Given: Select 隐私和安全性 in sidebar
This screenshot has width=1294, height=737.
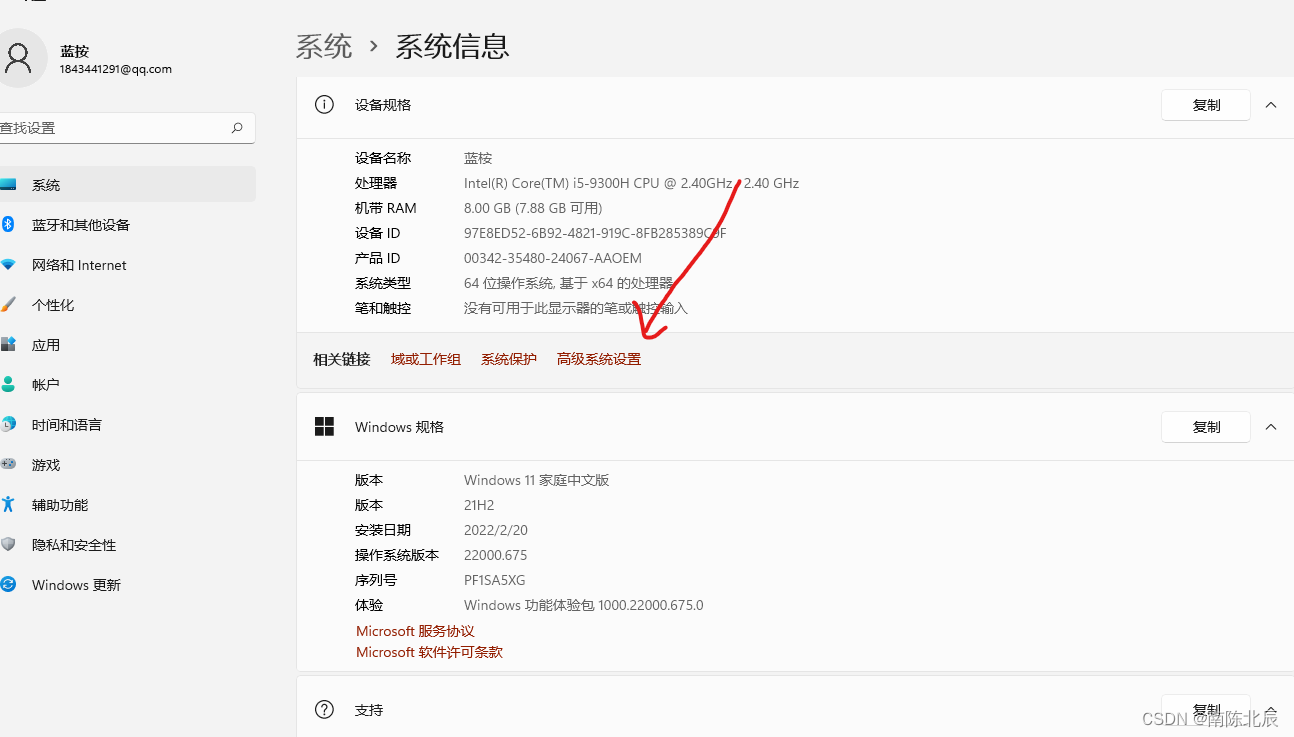Looking at the screenshot, I should (x=127, y=544).
